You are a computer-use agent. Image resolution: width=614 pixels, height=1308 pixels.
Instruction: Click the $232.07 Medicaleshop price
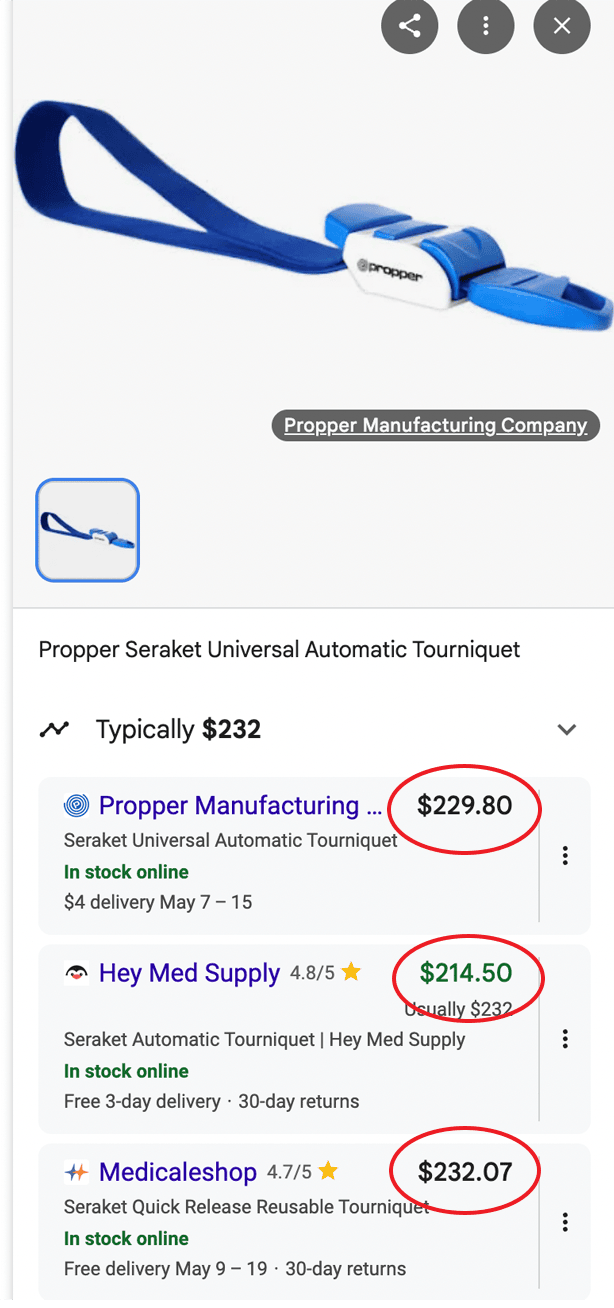coord(465,1171)
